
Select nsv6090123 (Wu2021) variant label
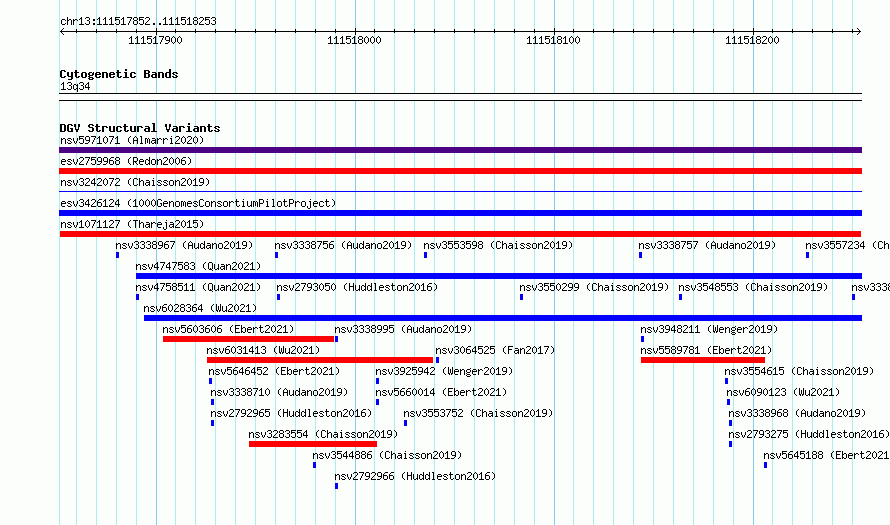(x=783, y=392)
